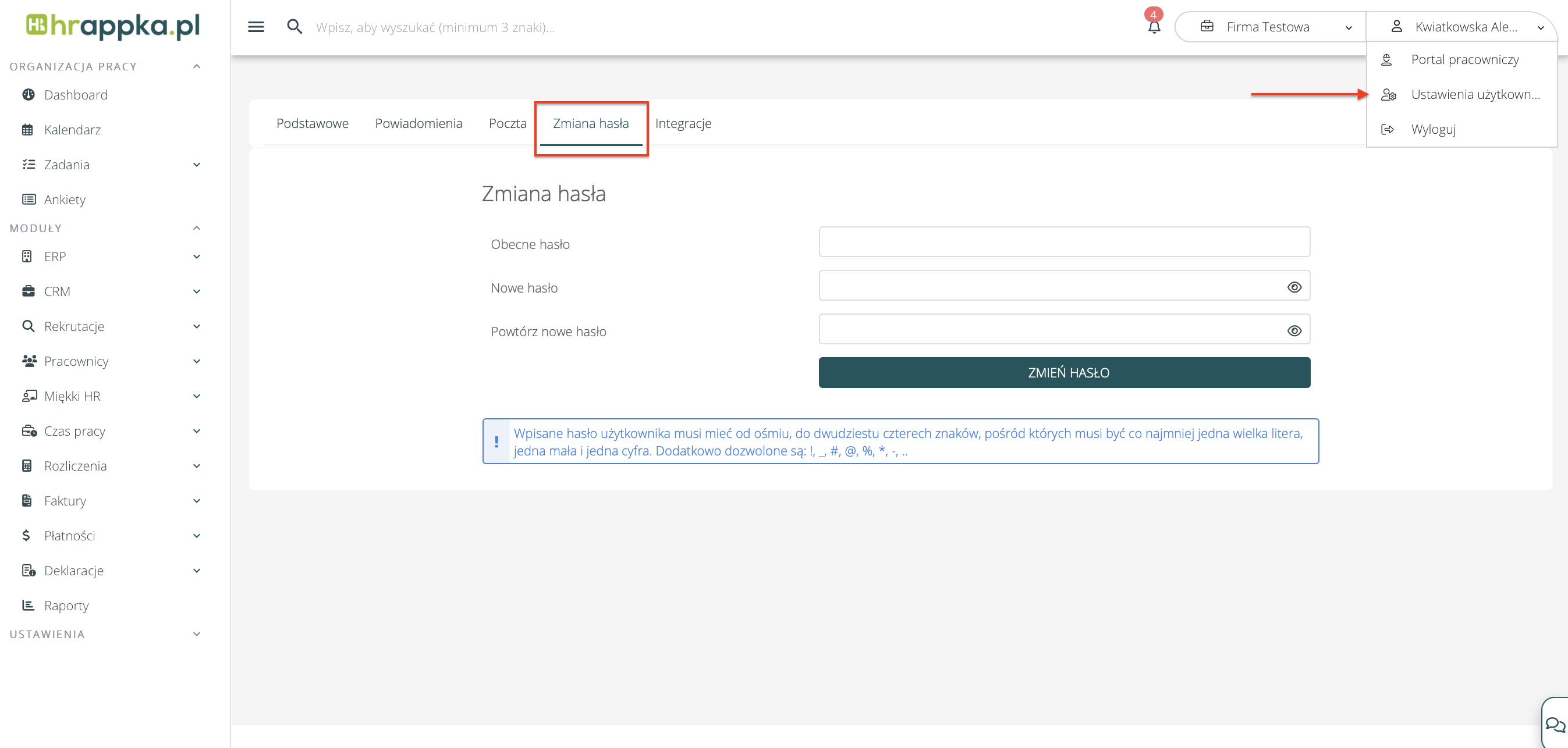Screen dimensions: 1568x748
Task: Open Dashboard from sidebar
Action: [x=76, y=95]
